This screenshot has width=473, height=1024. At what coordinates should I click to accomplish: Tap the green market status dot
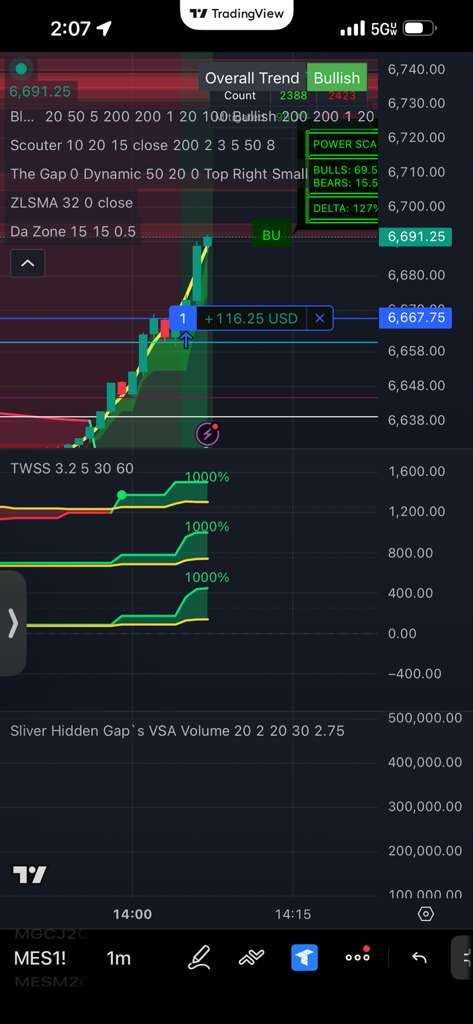click(x=21, y=69)
